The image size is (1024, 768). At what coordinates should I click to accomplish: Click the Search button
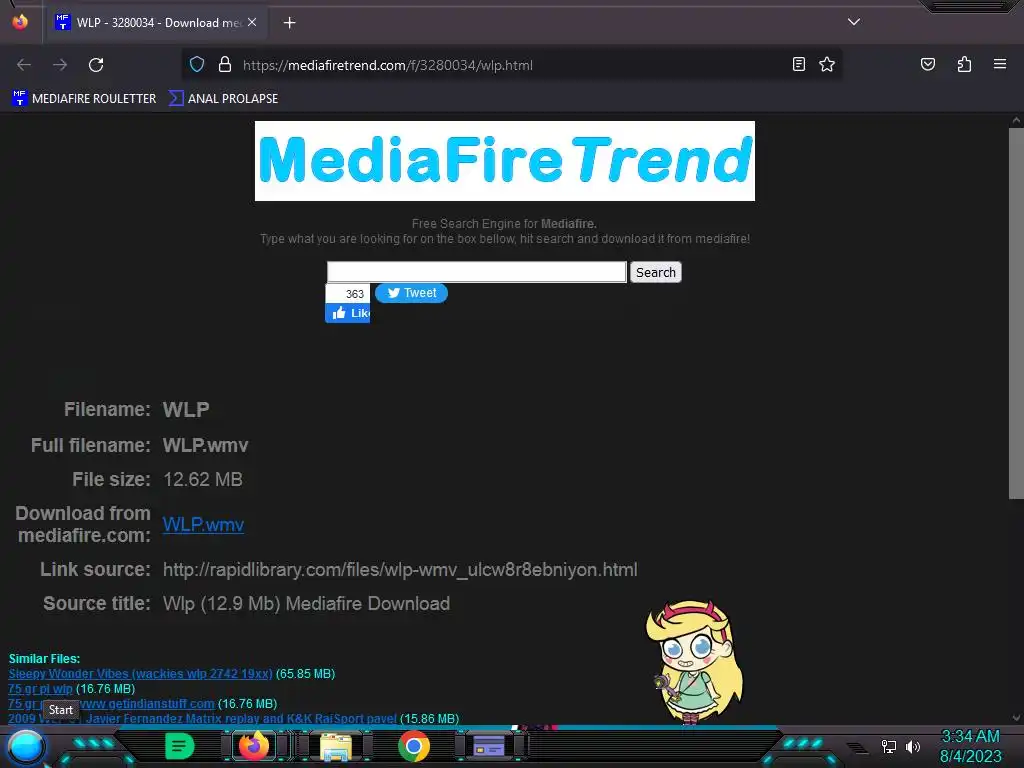656,272
